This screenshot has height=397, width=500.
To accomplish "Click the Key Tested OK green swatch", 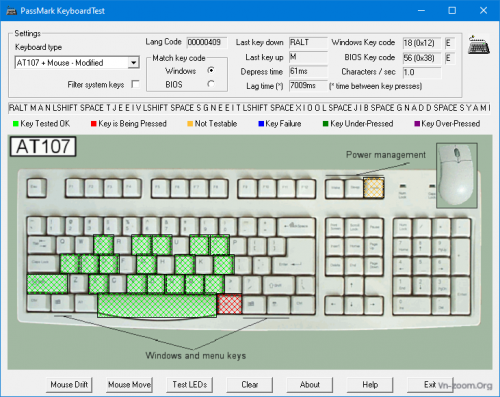I will click(15, 124).
